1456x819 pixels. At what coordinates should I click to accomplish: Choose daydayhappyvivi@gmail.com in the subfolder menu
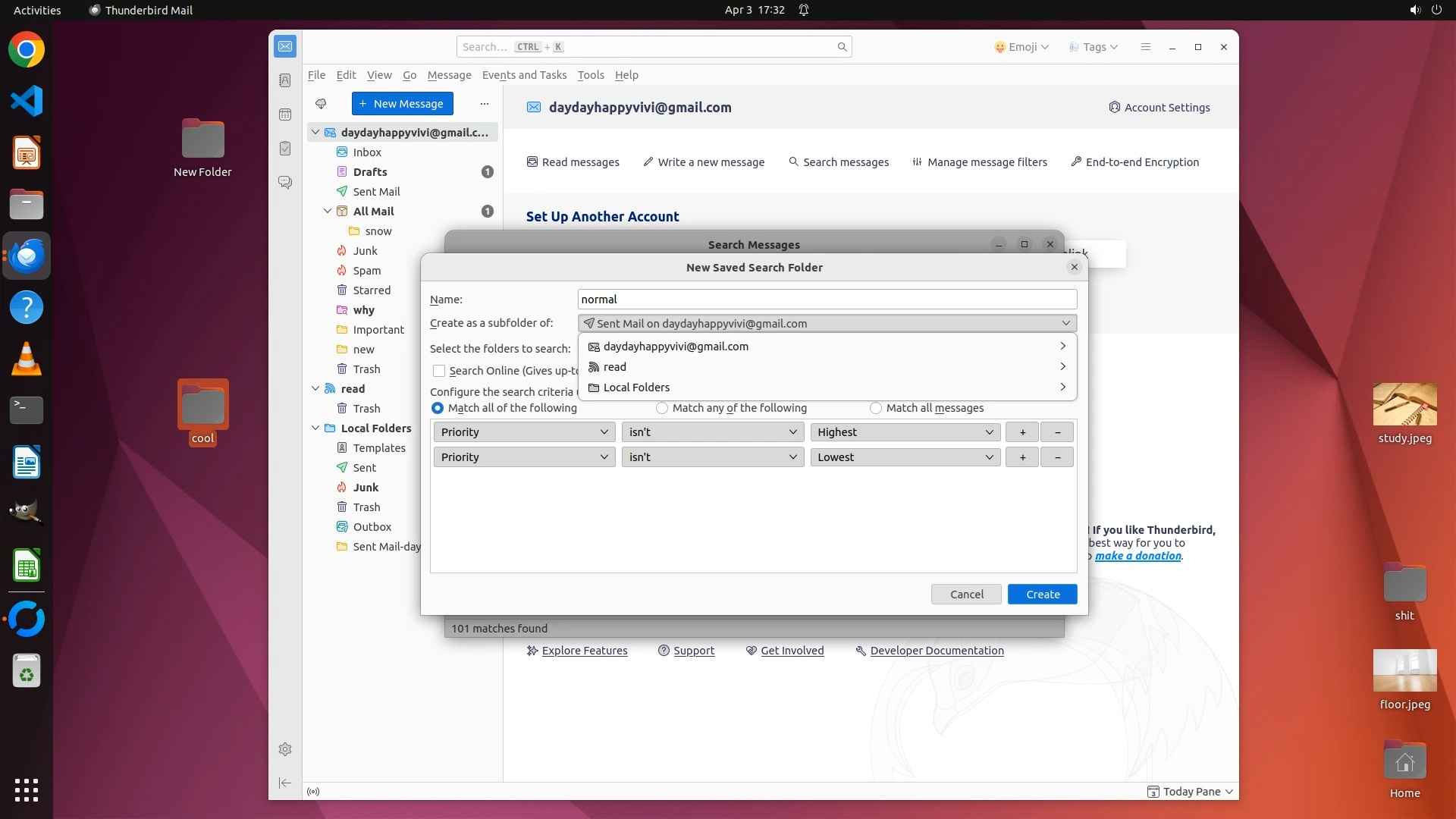point(676,347)
